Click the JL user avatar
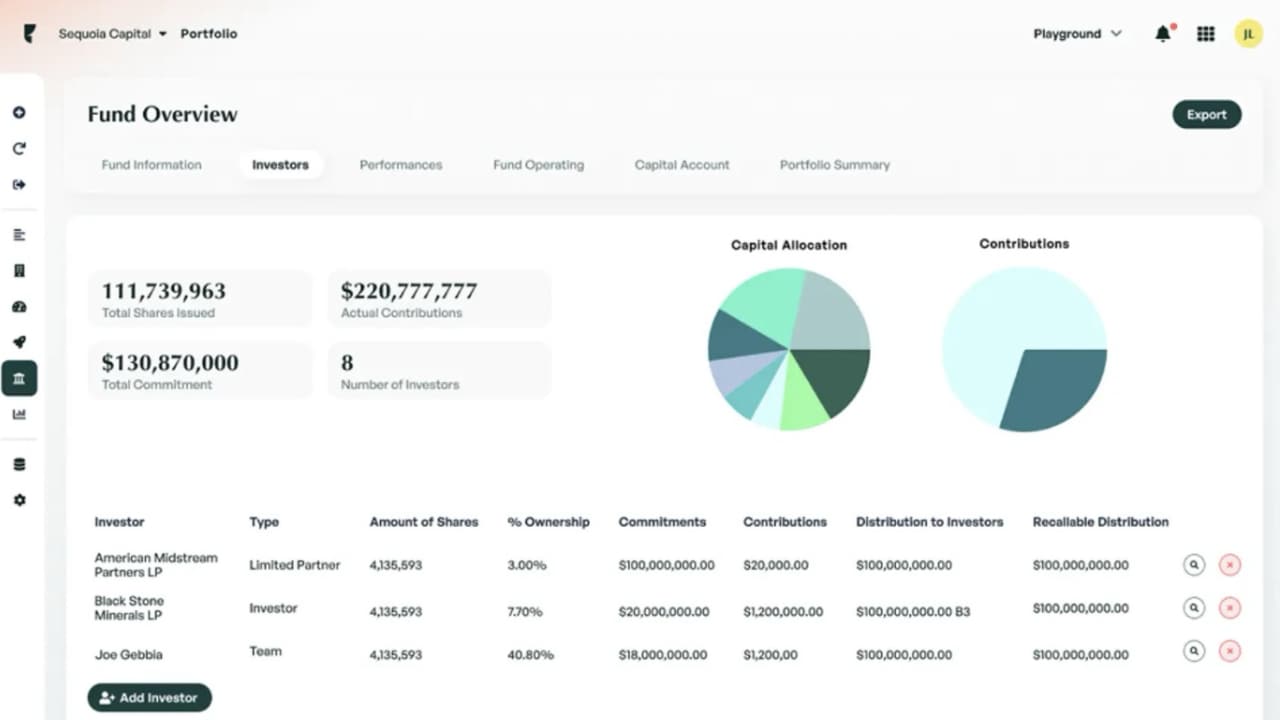The image size is (1280, 720). coord(1248,33)
